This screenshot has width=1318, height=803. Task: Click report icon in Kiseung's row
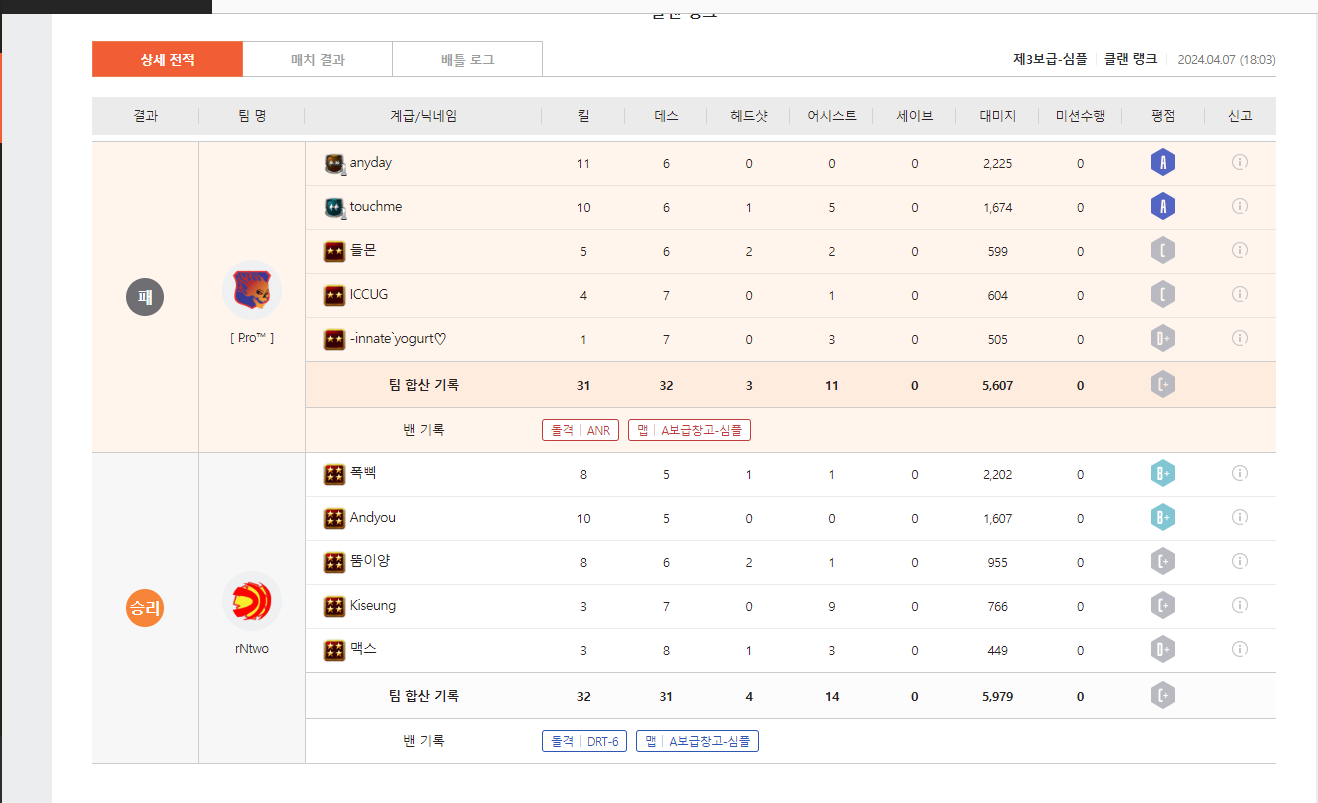pos(1239,605)
